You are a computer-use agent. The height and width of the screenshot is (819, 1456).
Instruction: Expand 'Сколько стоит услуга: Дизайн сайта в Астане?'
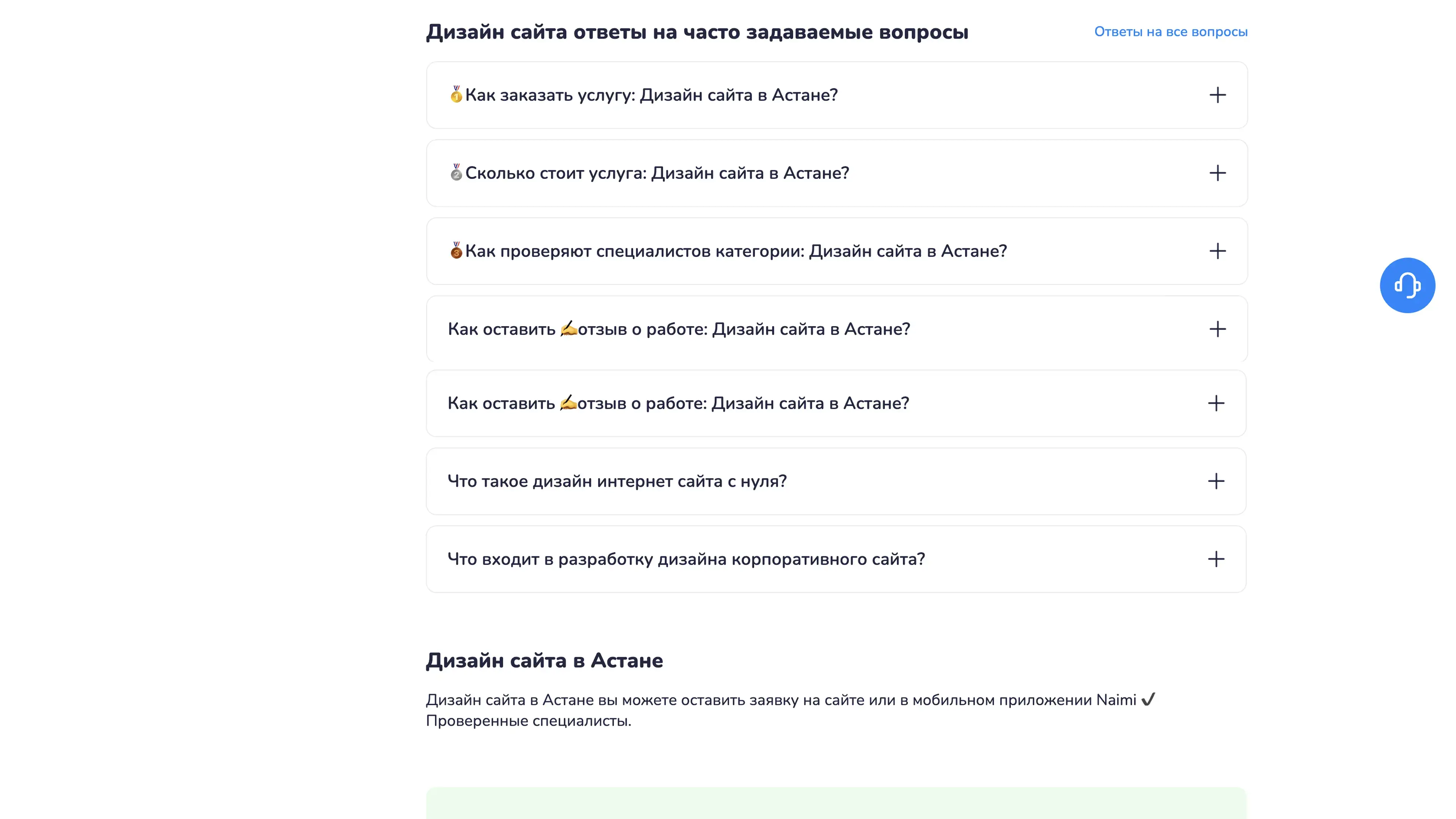pyautogui.click(x=657, y=173)
